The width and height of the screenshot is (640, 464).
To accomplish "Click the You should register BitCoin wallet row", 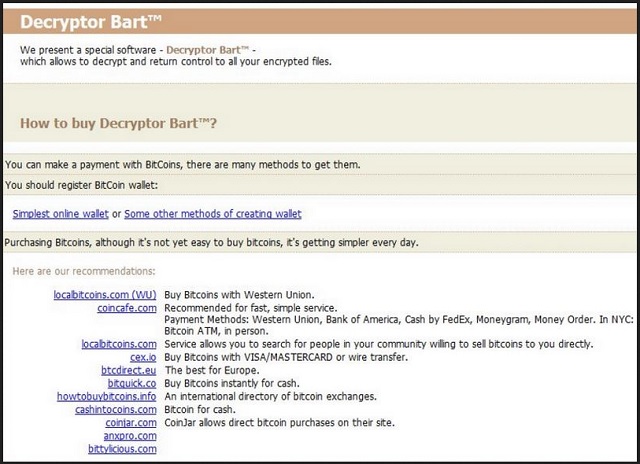I will tap(320, 185).
